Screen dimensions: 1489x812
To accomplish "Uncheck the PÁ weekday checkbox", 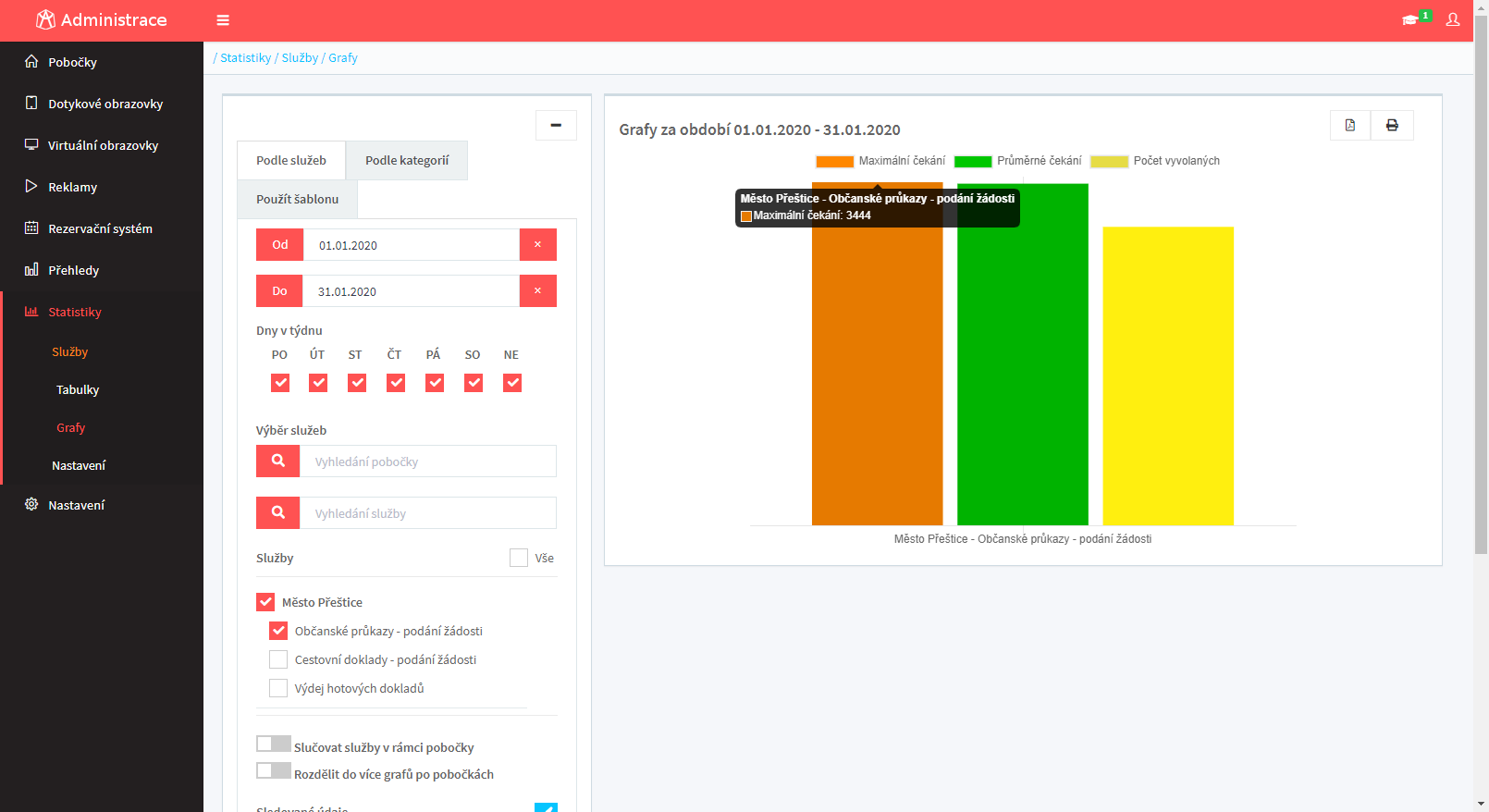I will [x=435, y=383].
